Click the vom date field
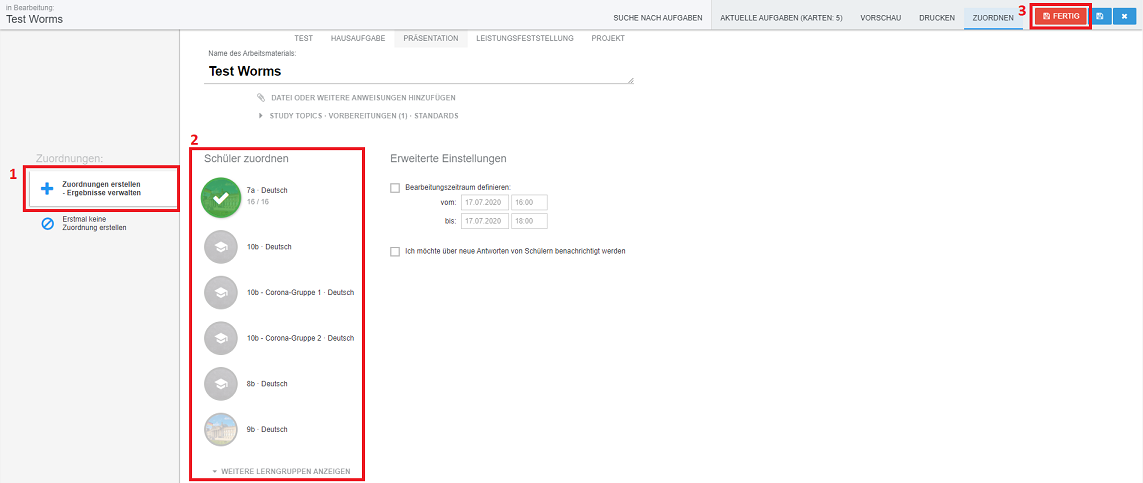The width and height of the screenshot is (1143, 483). [485, 203]
